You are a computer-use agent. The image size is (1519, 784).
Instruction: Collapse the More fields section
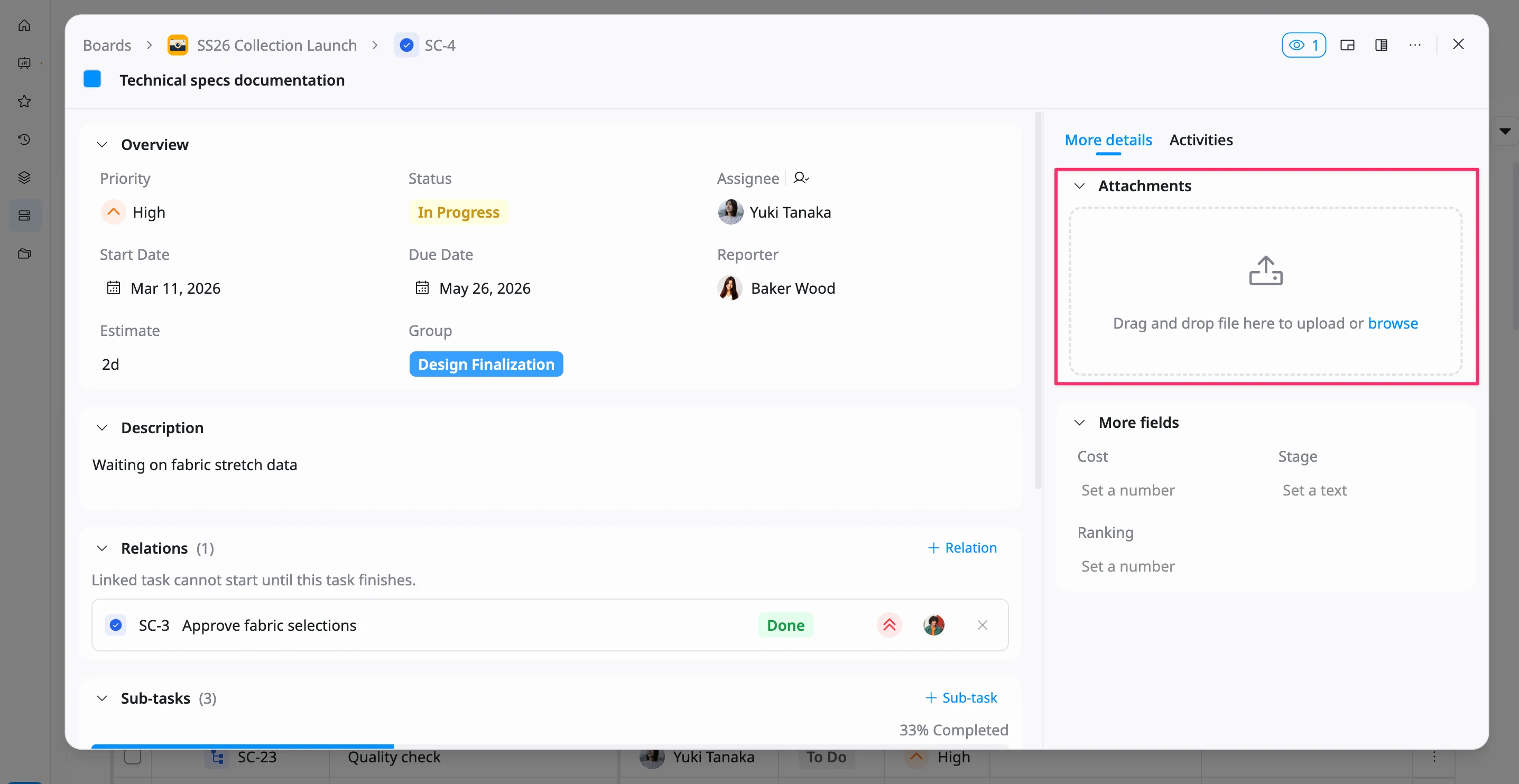[x=1079, y=423]
